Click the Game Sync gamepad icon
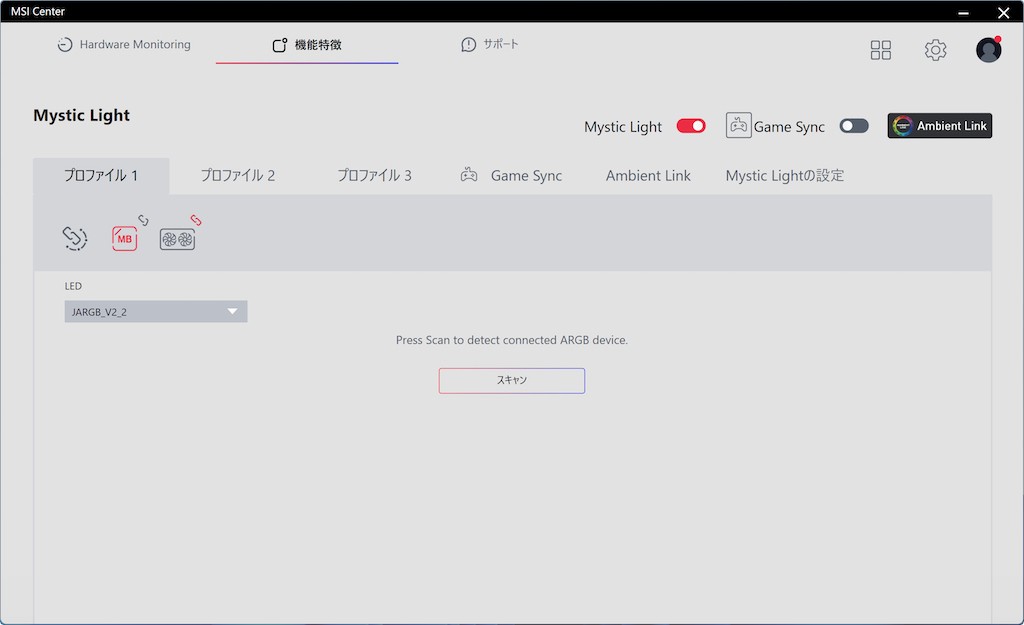Image resolution: width=1024 pixels, height=625 pixels. tap(738, 126)
